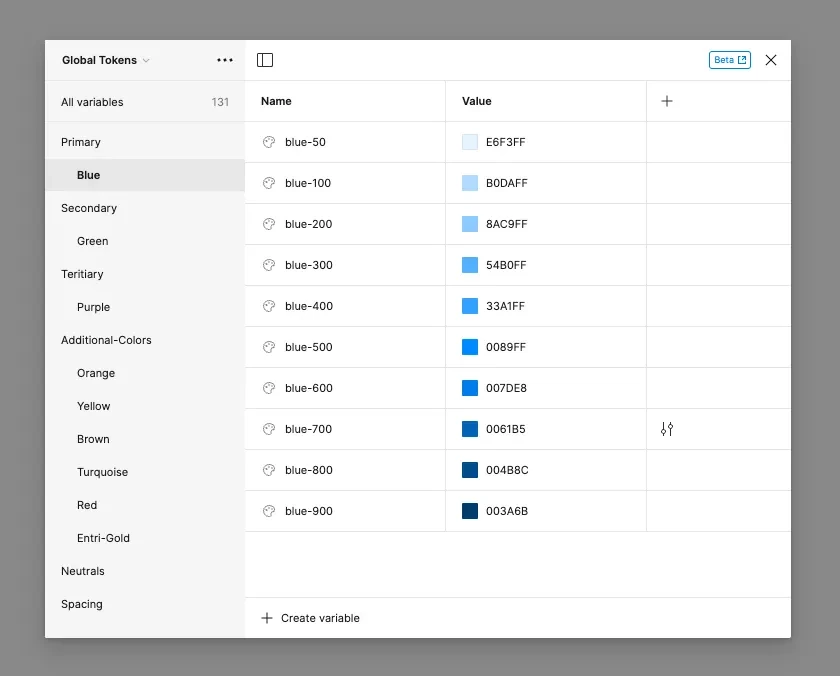Select the Spacing group
Viewport: 840px width, 676px height.
[x=145, y=604]
